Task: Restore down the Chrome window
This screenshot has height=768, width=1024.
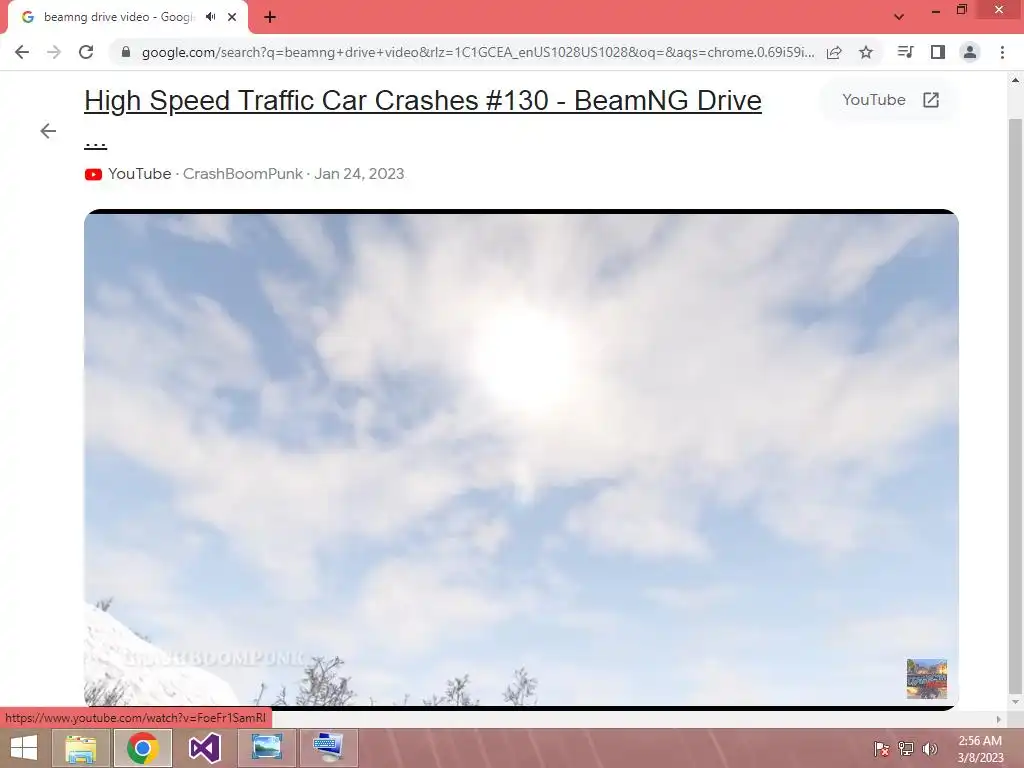Action: click(962, 10)
